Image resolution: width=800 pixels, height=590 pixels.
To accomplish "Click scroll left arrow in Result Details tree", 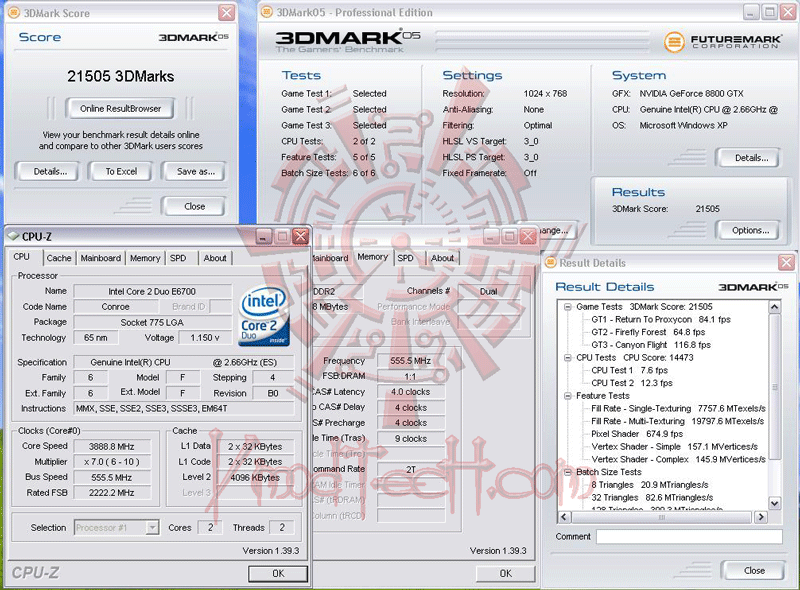I will 564,517.
